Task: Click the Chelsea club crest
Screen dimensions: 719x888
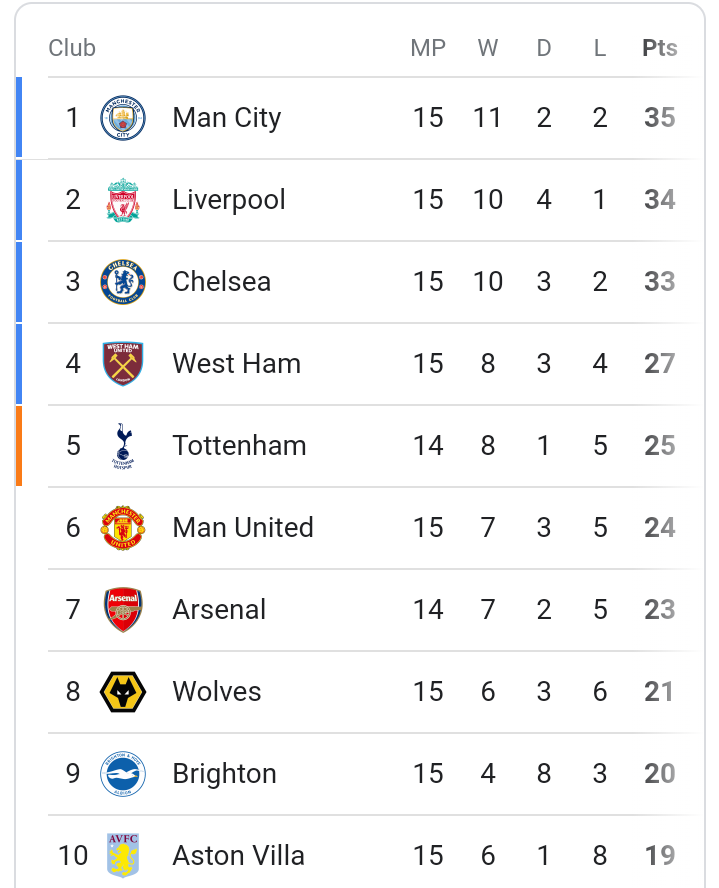Action: click(123, 281)
